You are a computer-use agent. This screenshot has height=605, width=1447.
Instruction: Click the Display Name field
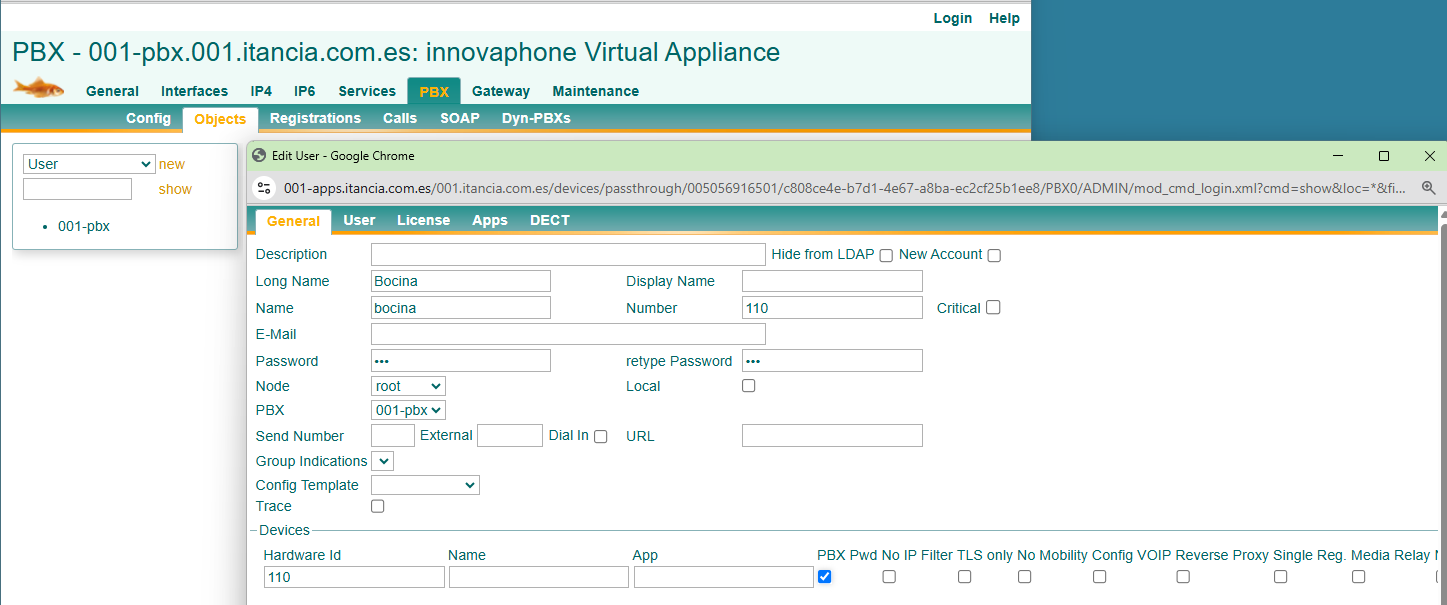tap(832, 281)
